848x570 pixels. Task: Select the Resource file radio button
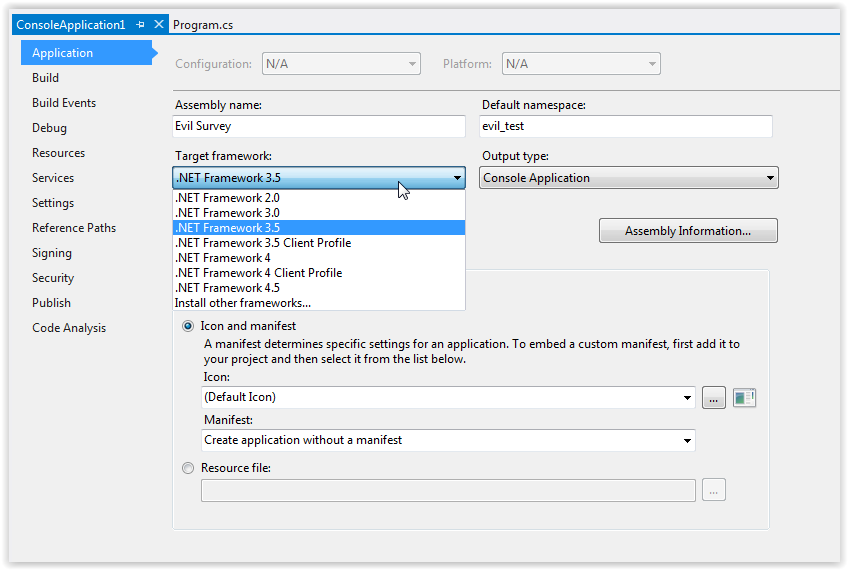click(x=188, y=468)
